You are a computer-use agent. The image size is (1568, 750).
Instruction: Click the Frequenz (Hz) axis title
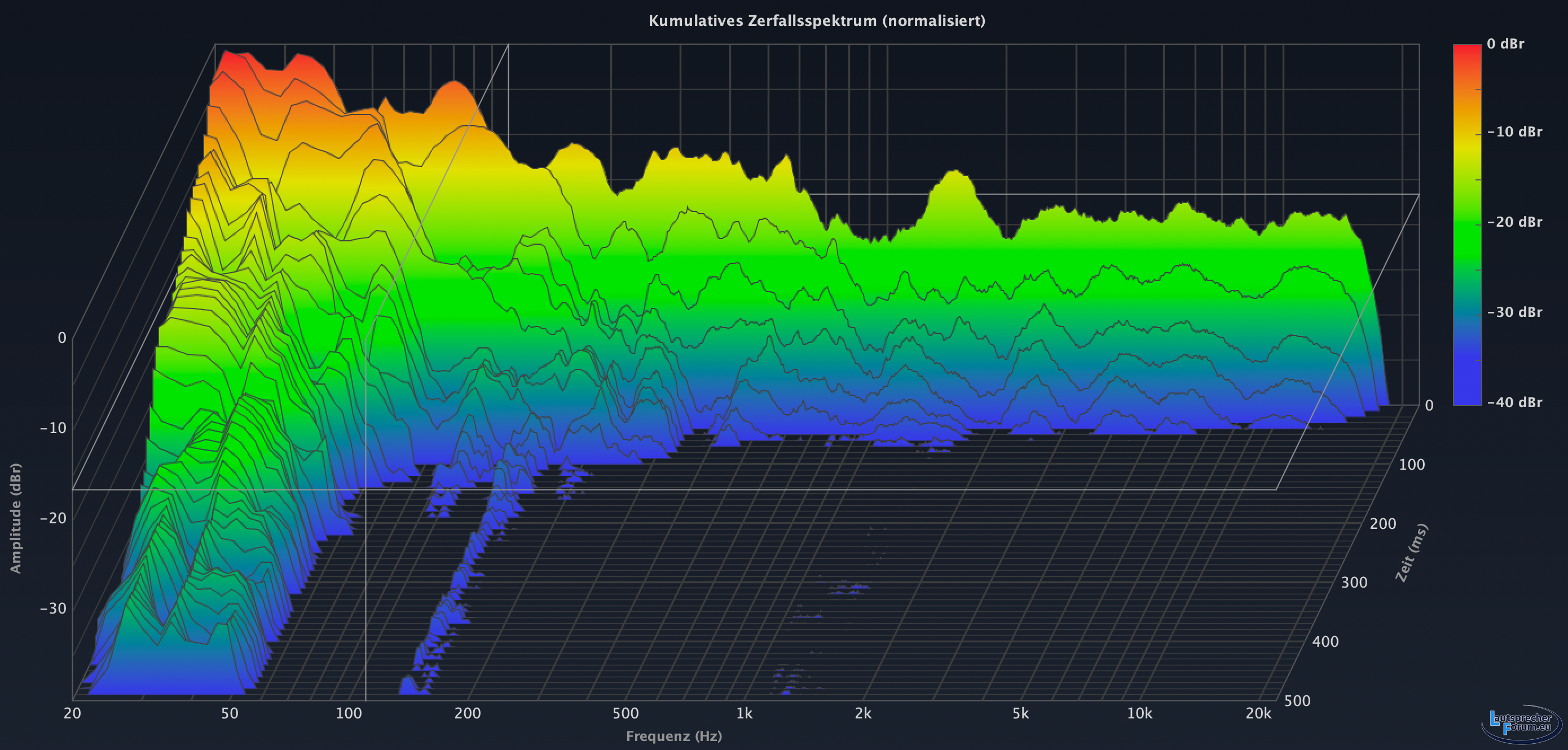674,736
